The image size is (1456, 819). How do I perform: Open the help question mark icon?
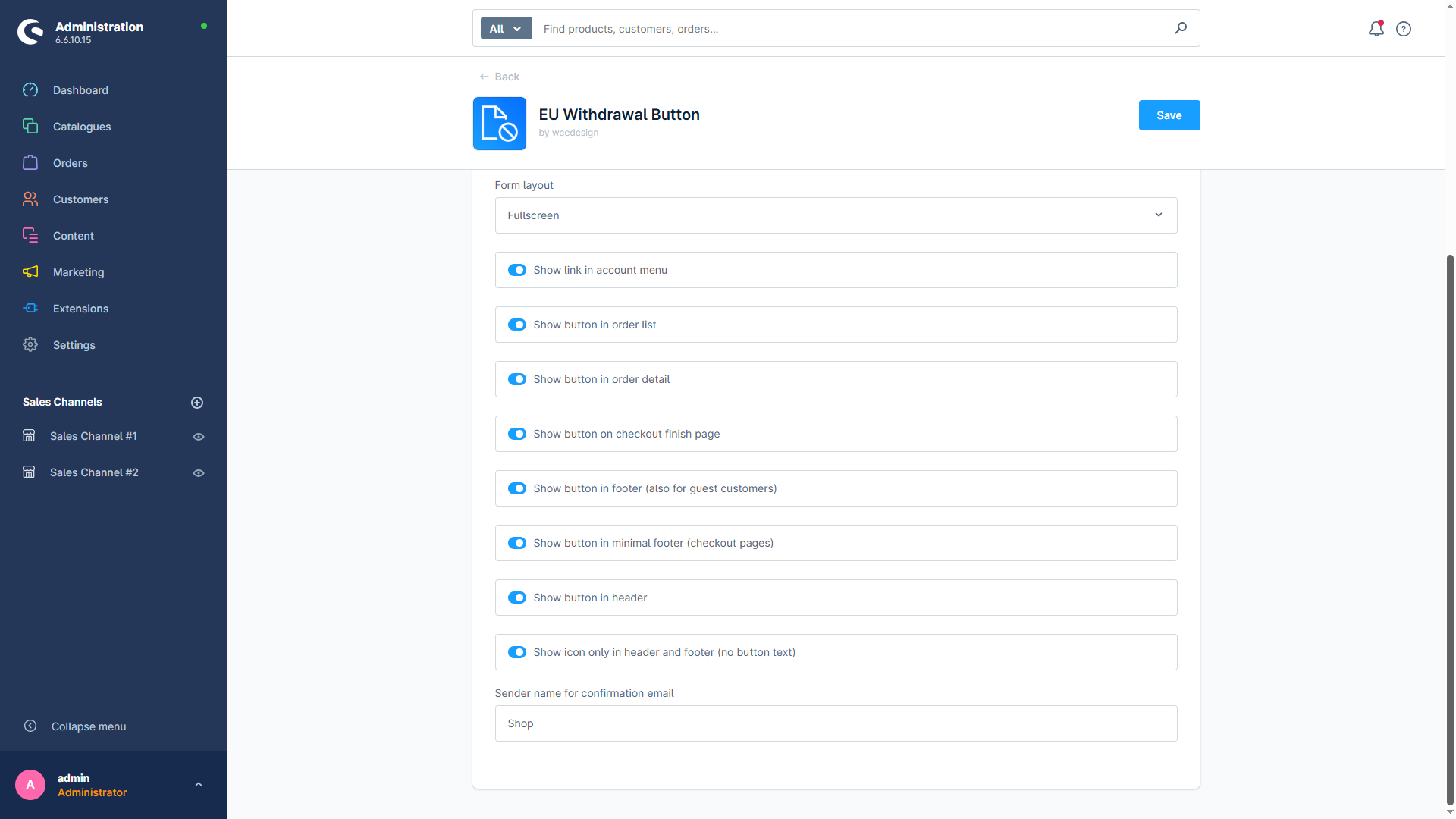coord(1404,29)
